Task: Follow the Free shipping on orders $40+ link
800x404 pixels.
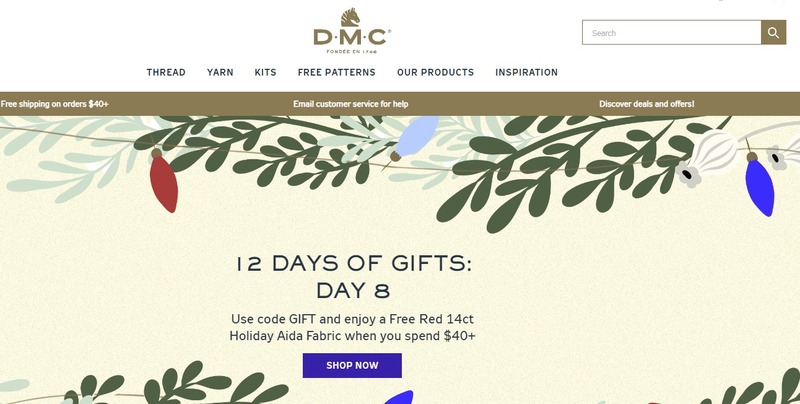Action: (x=55, y=104)
